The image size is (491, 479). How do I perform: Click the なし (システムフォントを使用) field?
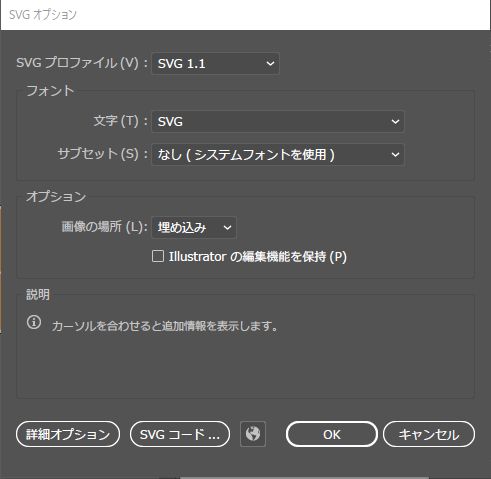(x=278, y=155)
